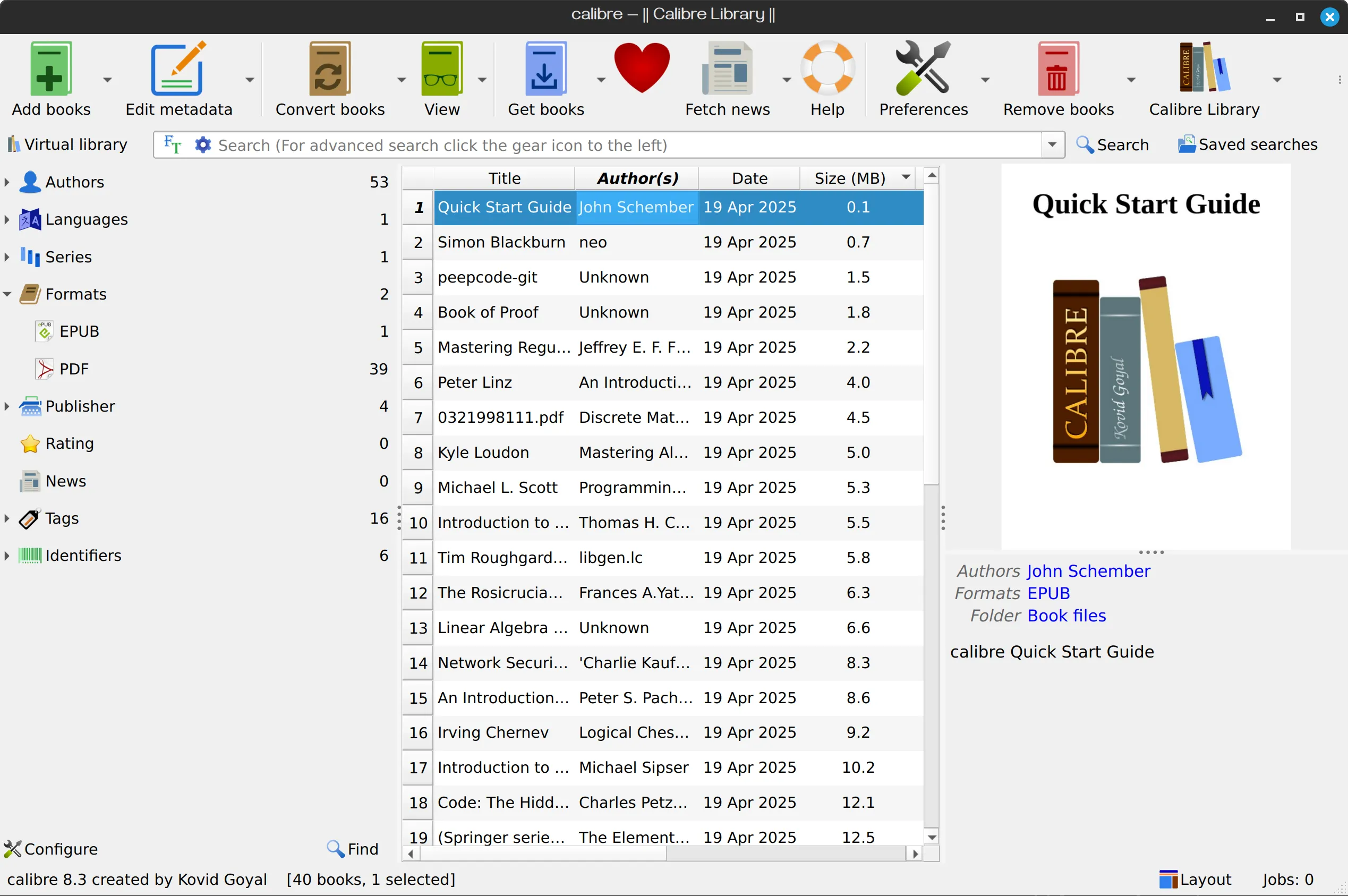The image size is (1348, 896).
Task: Open the Jobs: 0 indicator
Action: coord(1287,880)
